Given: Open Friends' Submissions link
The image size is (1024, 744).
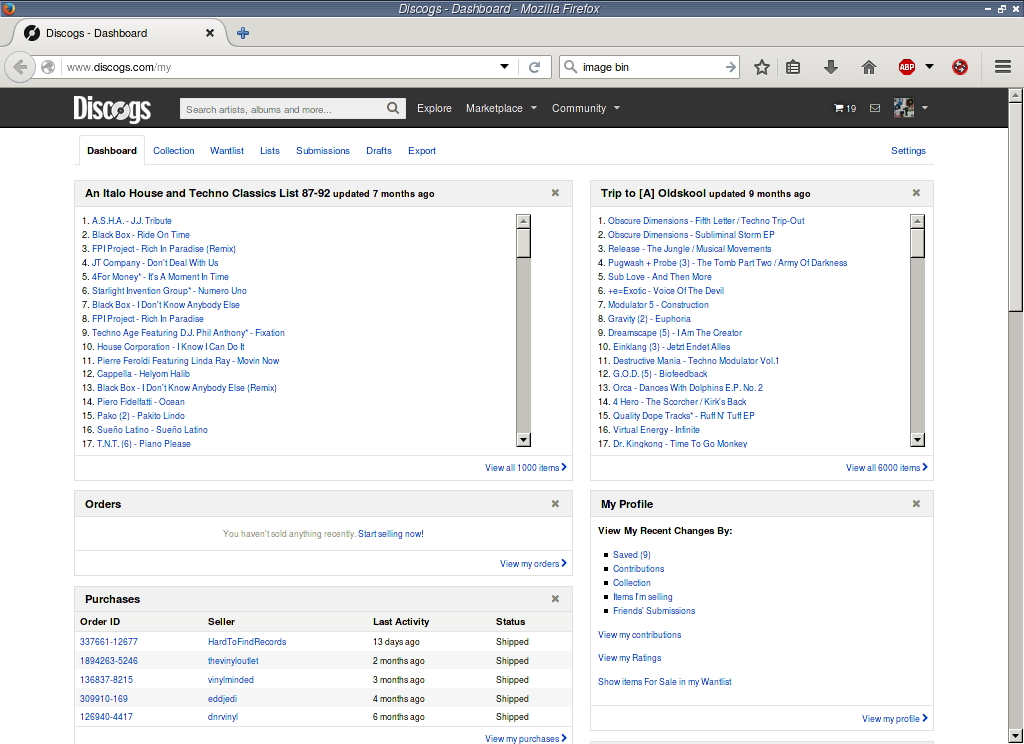Looking at the screenshot, I should [x=654, y=611].
